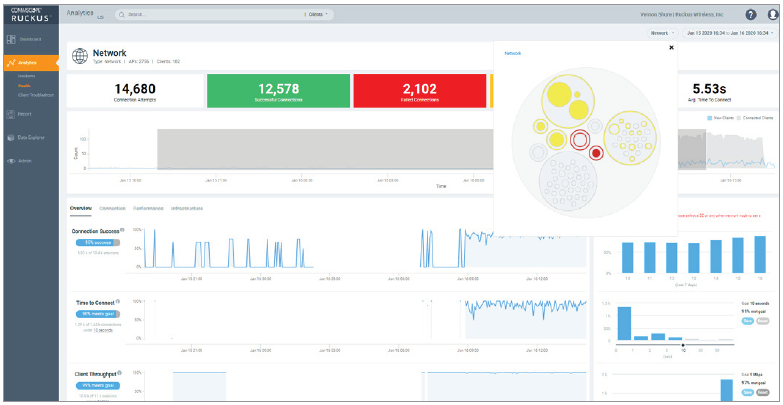Select the red ringed circle in the bubble chart
Screen dimensions: 783x405
[579, 140]
